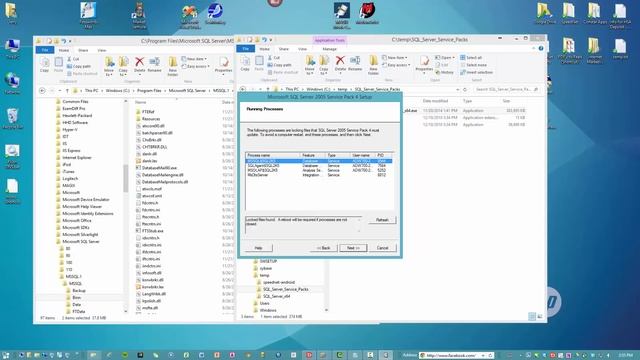
Task: Open Manage tab in SQL_Server_Service_Packs window
Action: (329, 49)
